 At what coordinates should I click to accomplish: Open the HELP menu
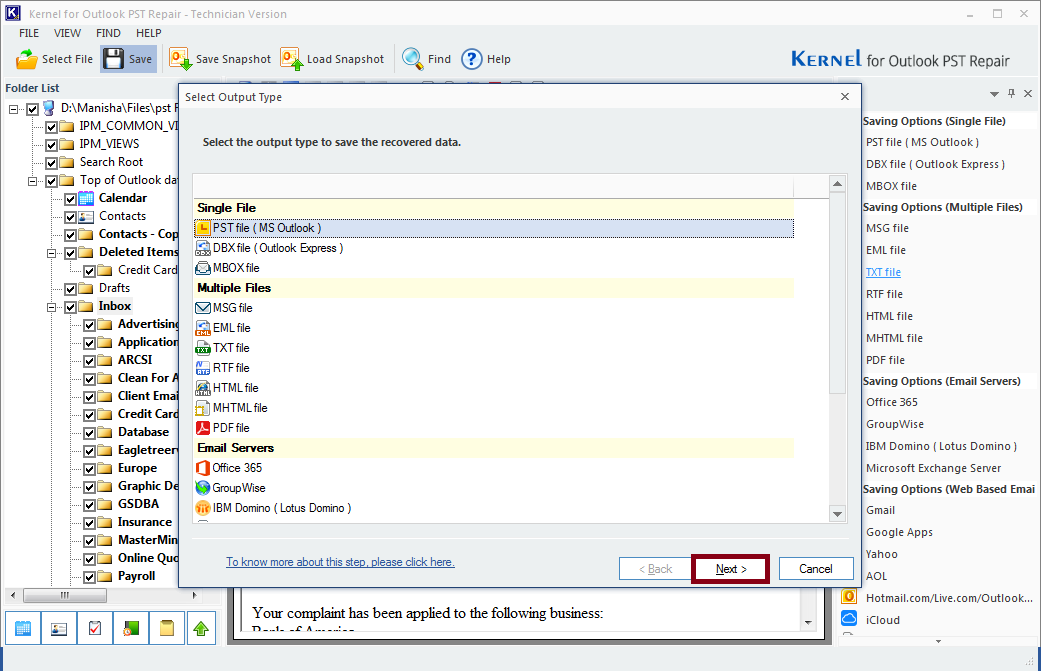coord(149,33)
